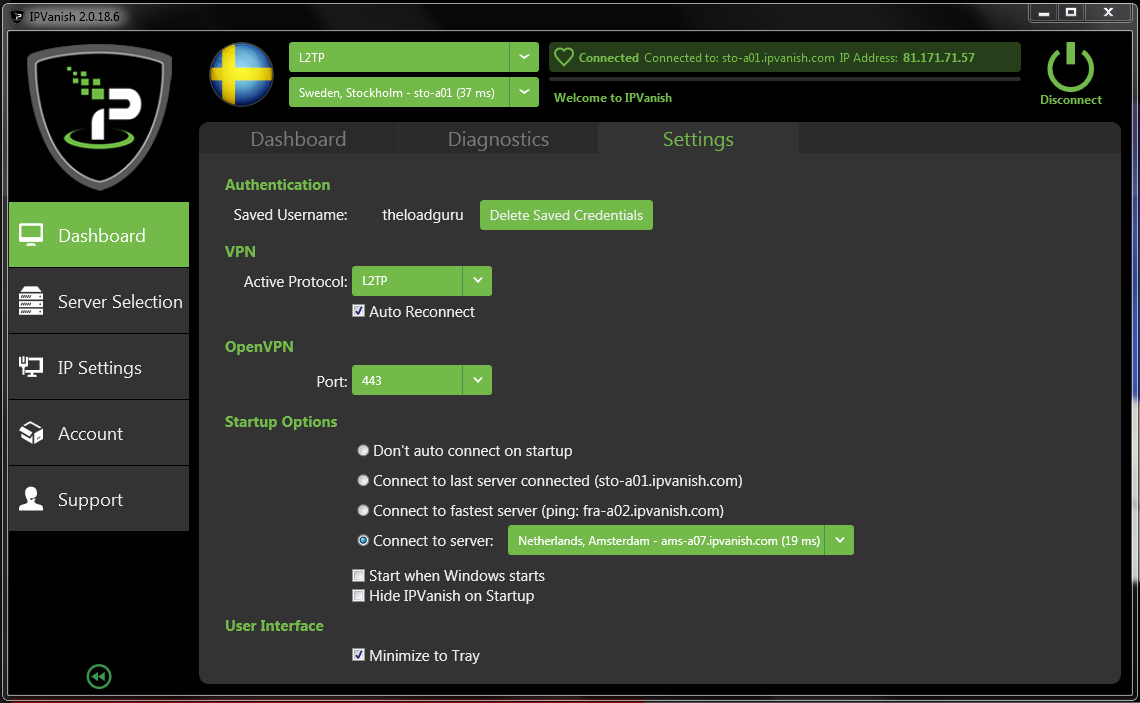
Task: Open Dashboard in the sidebar
Action: click(x=99, y=235)
